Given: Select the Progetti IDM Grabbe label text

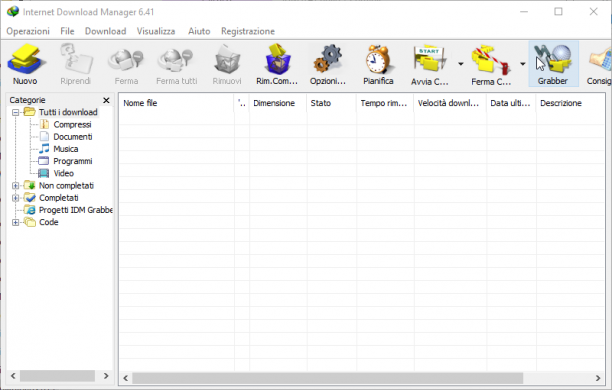Looking at the screenshot, I should (76, 210).
